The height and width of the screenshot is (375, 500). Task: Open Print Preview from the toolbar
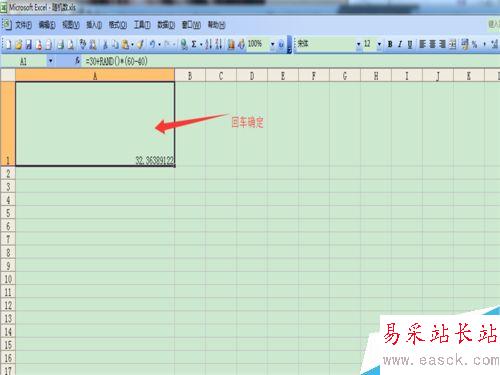click(x=70, y=44)
